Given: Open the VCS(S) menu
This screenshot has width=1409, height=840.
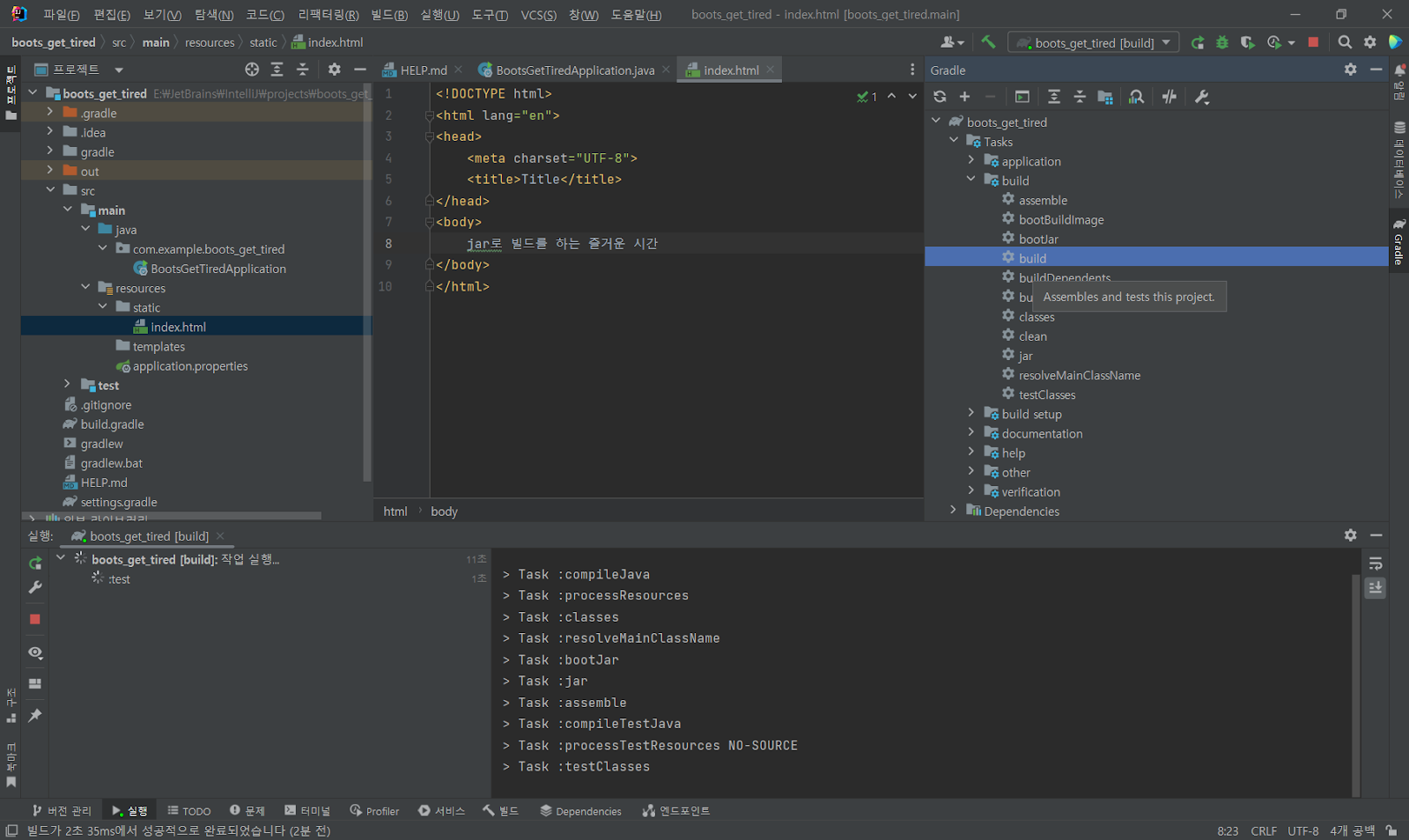Looking at the screenshot, I should (538, 15).
